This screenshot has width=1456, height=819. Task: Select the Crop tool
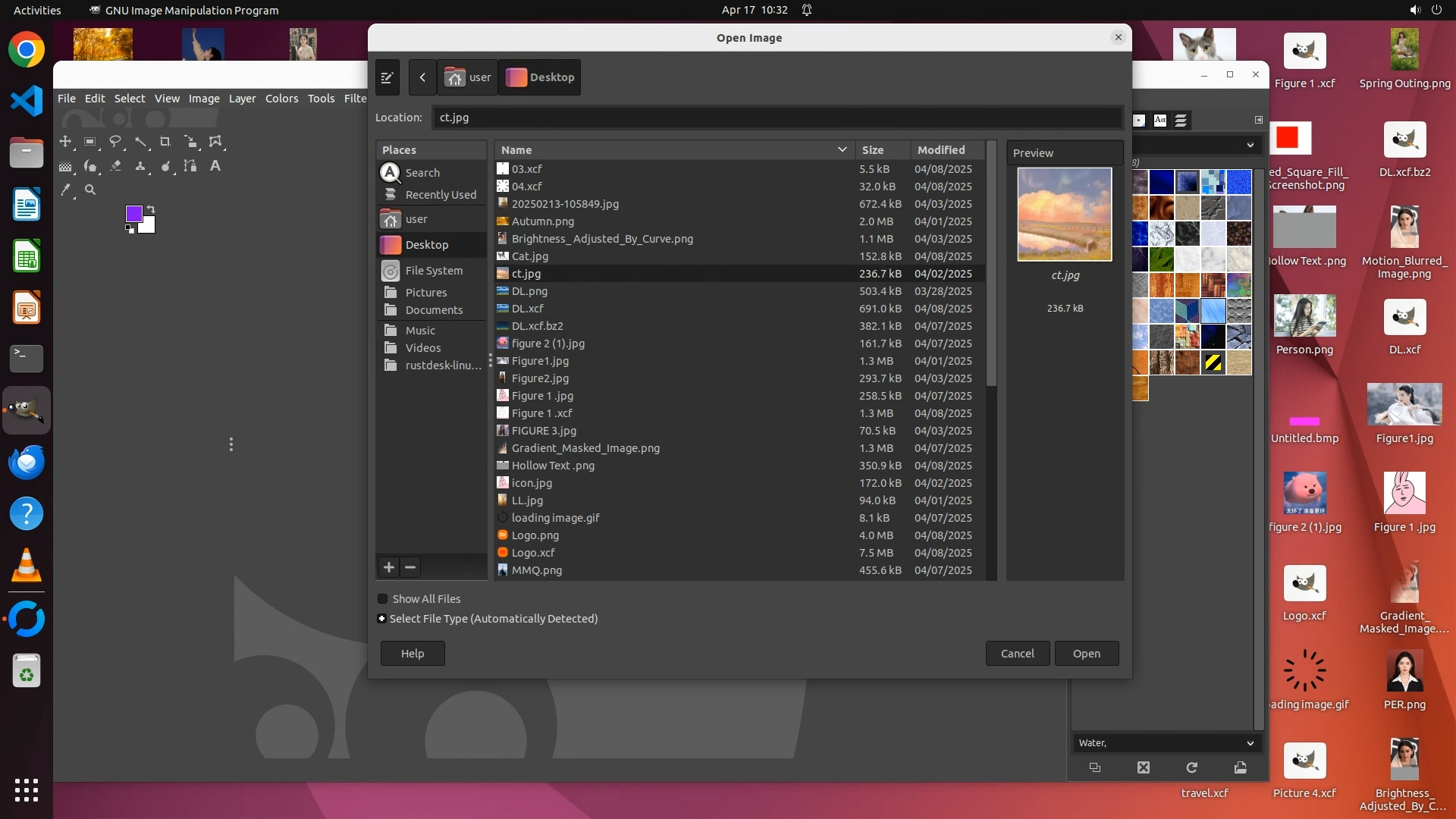tap(165, 142)
